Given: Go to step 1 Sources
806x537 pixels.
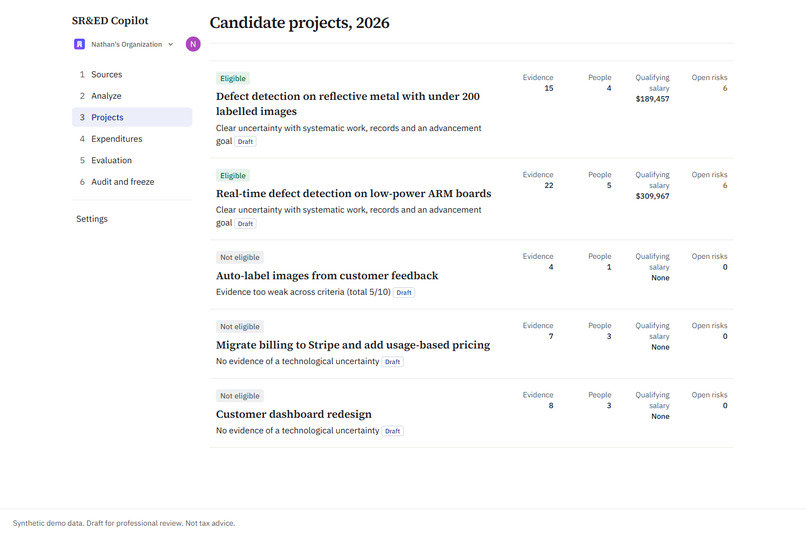Looking at the screenshot, I should coord(132,75).
